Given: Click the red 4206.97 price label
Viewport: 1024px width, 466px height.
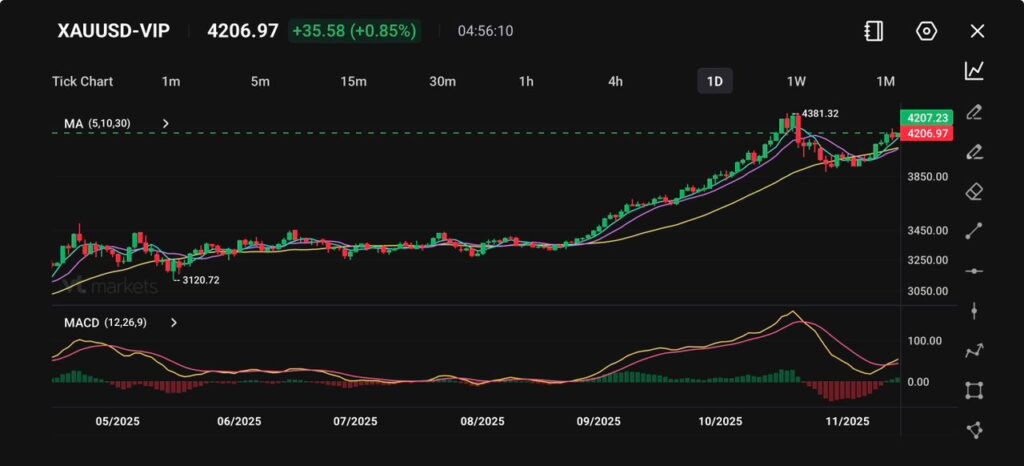Looking at the screenshot, I should click(x=926, y=133).
